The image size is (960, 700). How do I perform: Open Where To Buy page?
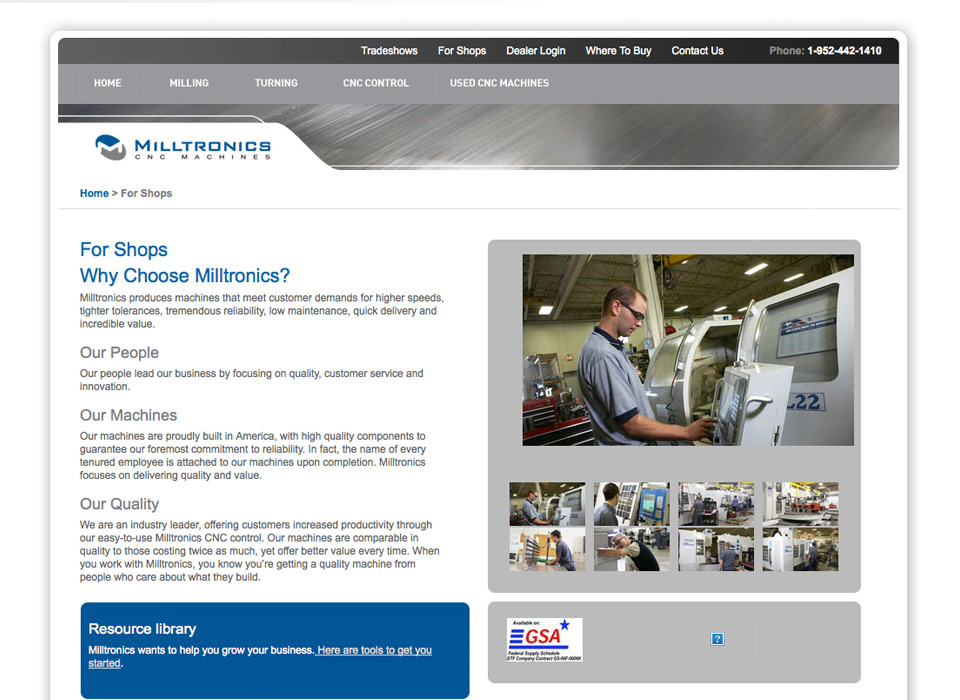click(618, 51)
